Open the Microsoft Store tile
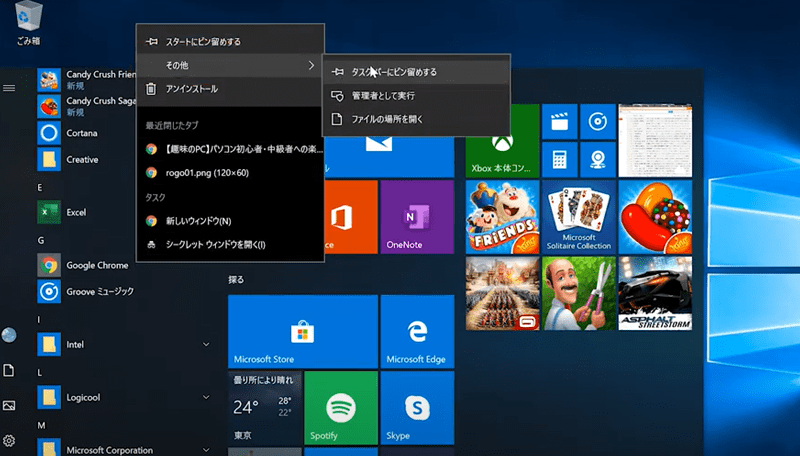Viewport: 800px width, 456px height. click(303, 332)
